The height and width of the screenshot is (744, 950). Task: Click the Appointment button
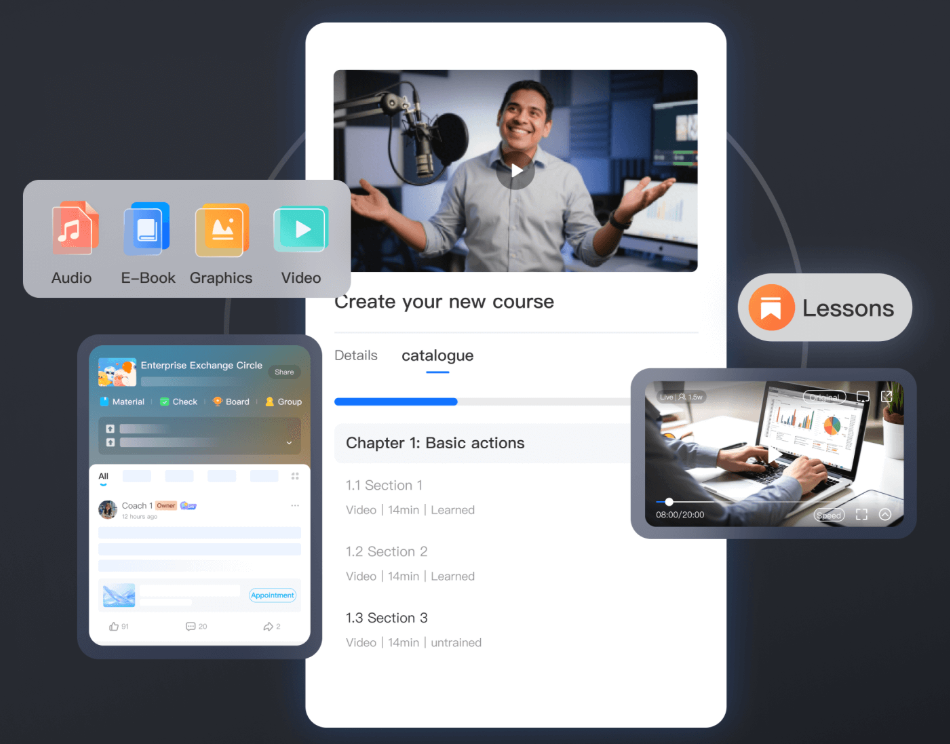click(x=272, y=595)
